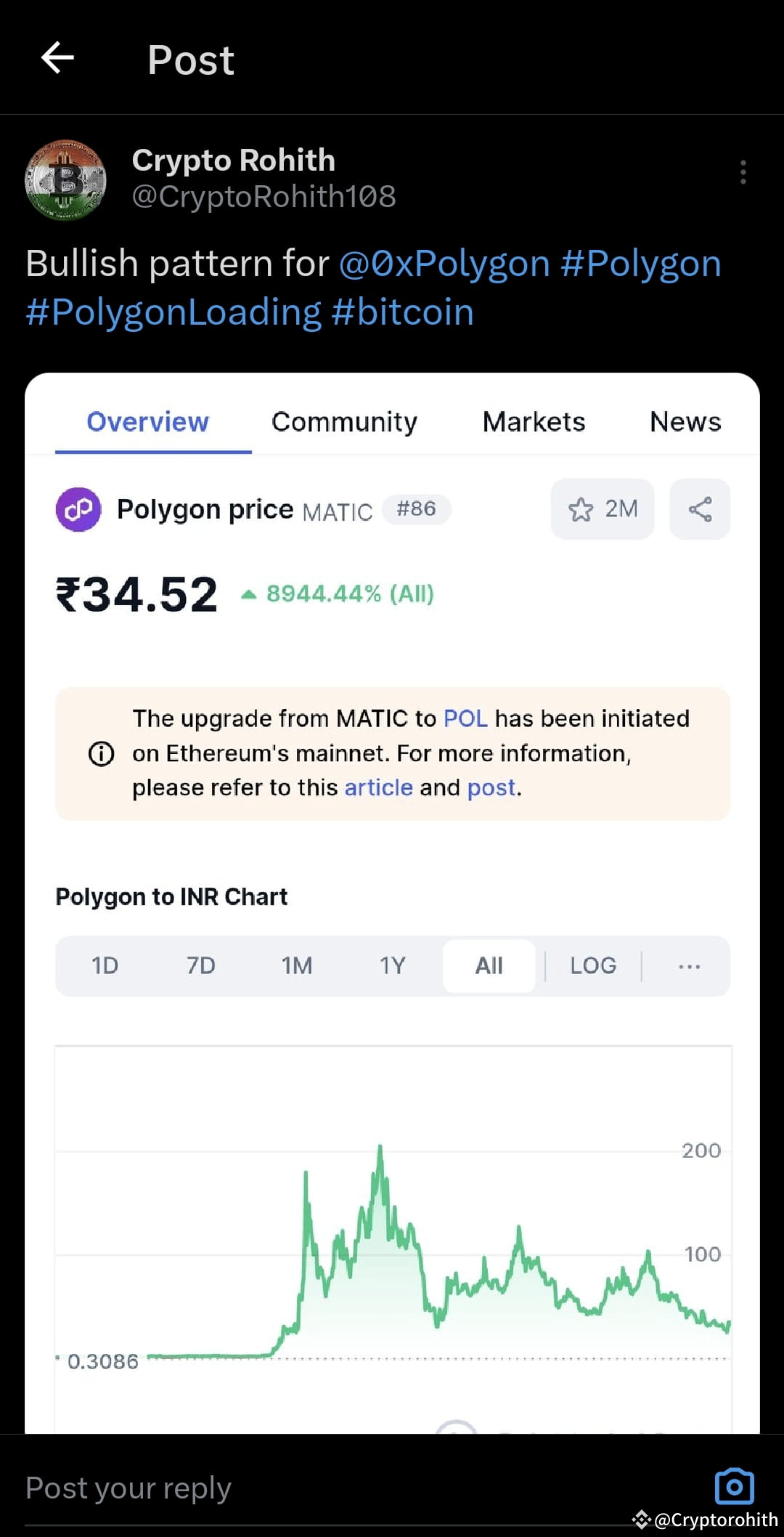Switch chart to 1D time range

coord(104,965)
